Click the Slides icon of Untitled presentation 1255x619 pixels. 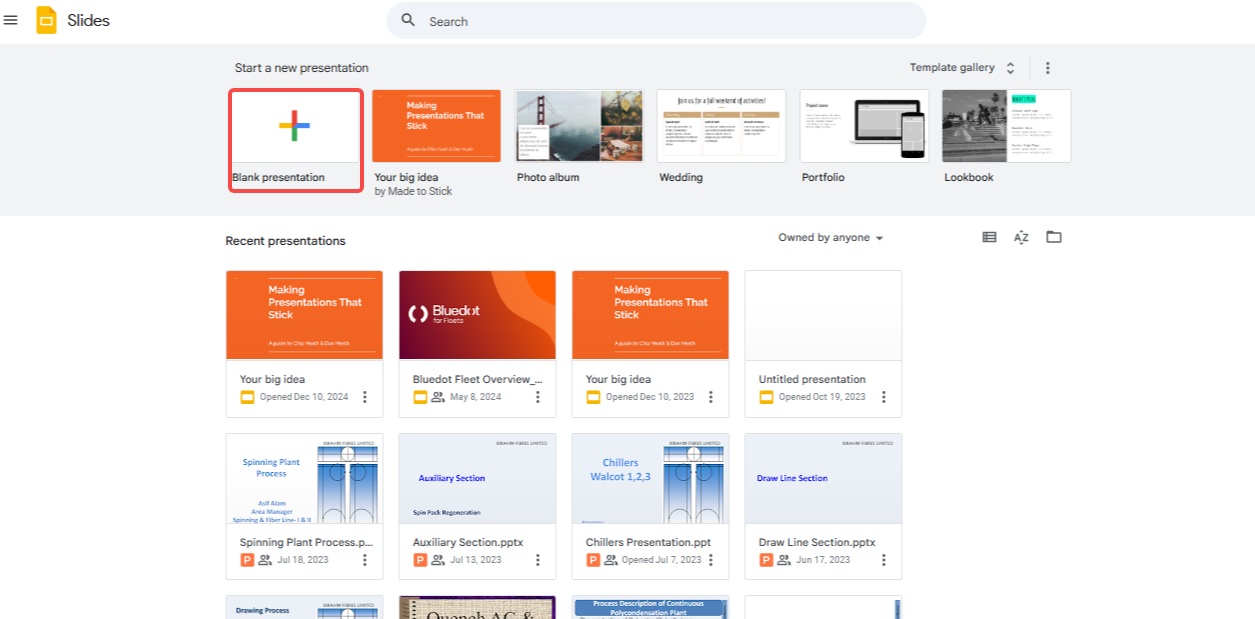click(766, 397)
